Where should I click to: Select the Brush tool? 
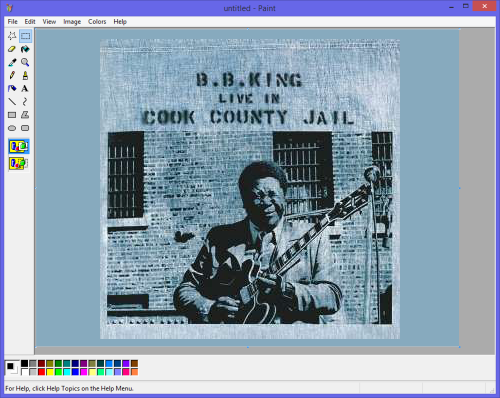pyautogui.click(x=25, y=75)
